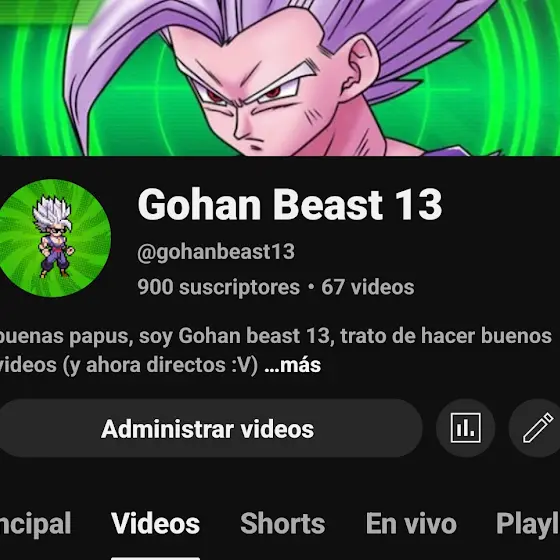Screen dimensions: 560x560
Task: Tap the pencil edit channel icon
Action: point(536,428)
